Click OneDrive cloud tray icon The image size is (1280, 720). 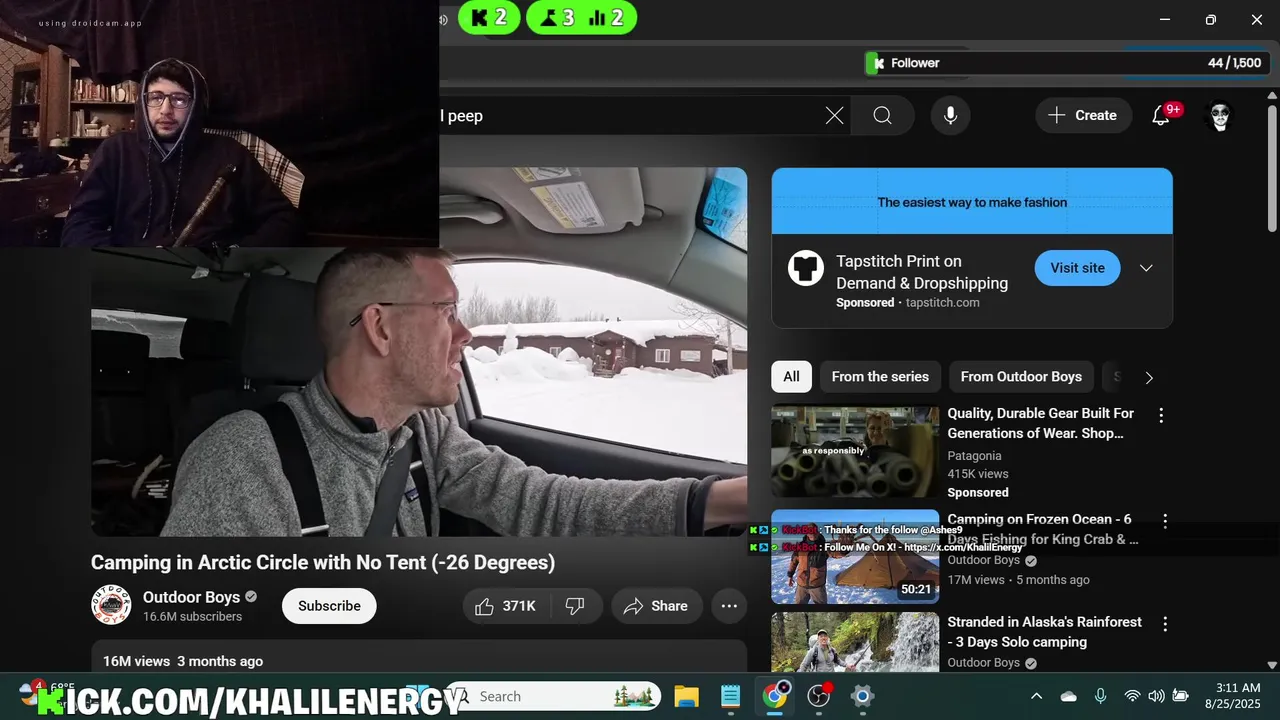(x=1068, y=696)
